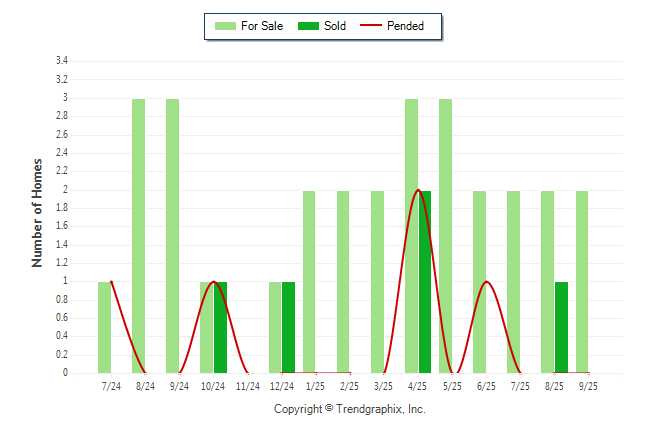Toggle the For Sale series legend label
This screenshot has height=434, width=646.
click(264, 26)
